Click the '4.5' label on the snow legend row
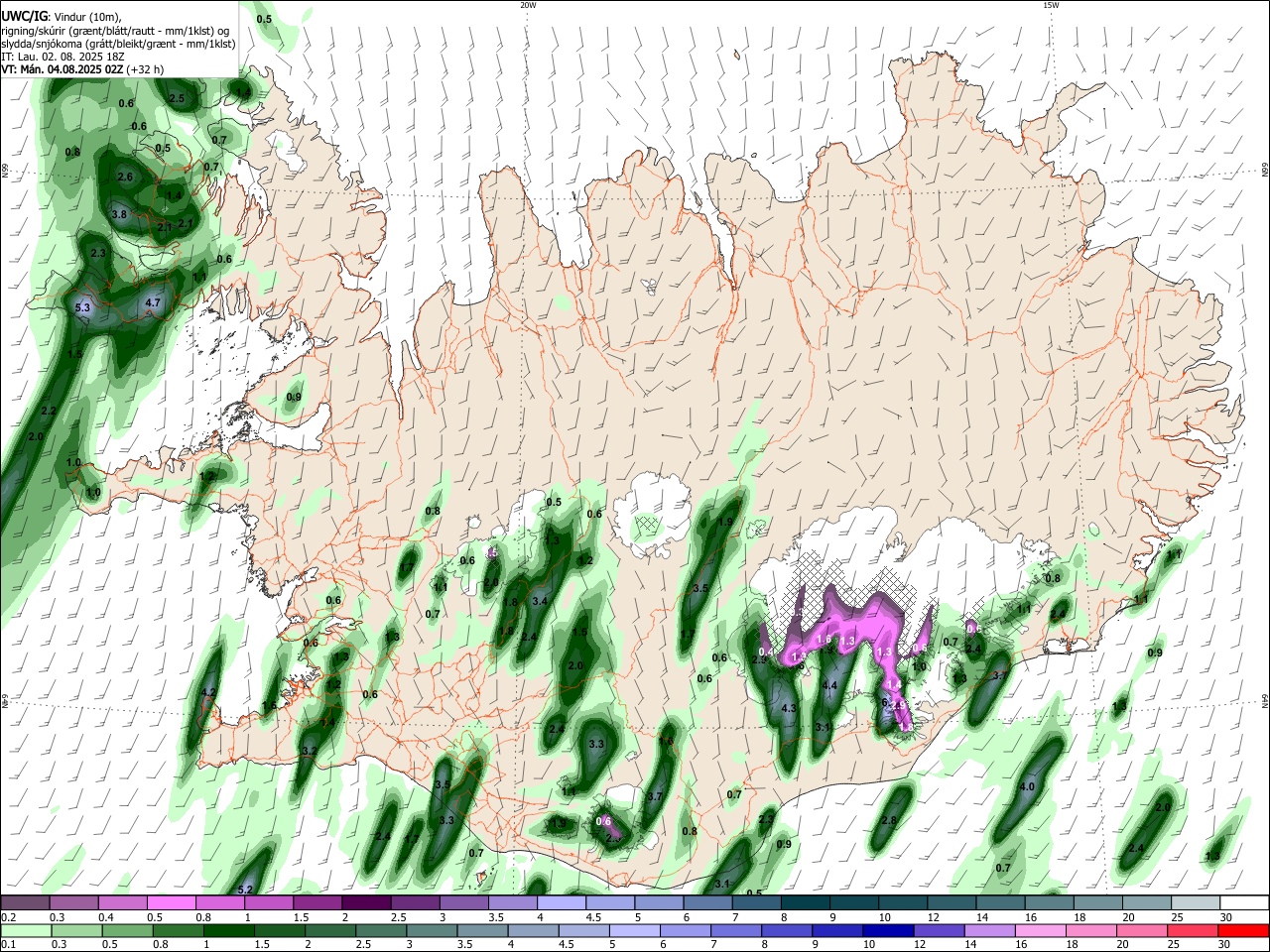 (593, 917)
